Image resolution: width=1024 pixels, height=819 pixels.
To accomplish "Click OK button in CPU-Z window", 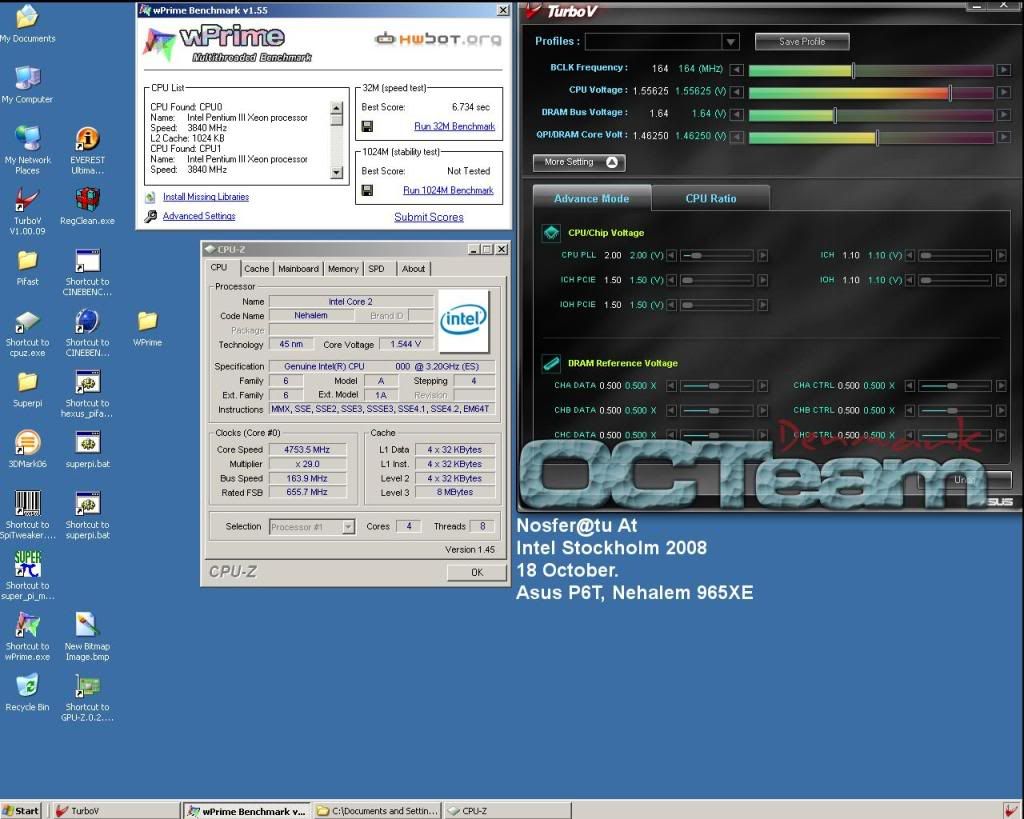I will (477, 572).
